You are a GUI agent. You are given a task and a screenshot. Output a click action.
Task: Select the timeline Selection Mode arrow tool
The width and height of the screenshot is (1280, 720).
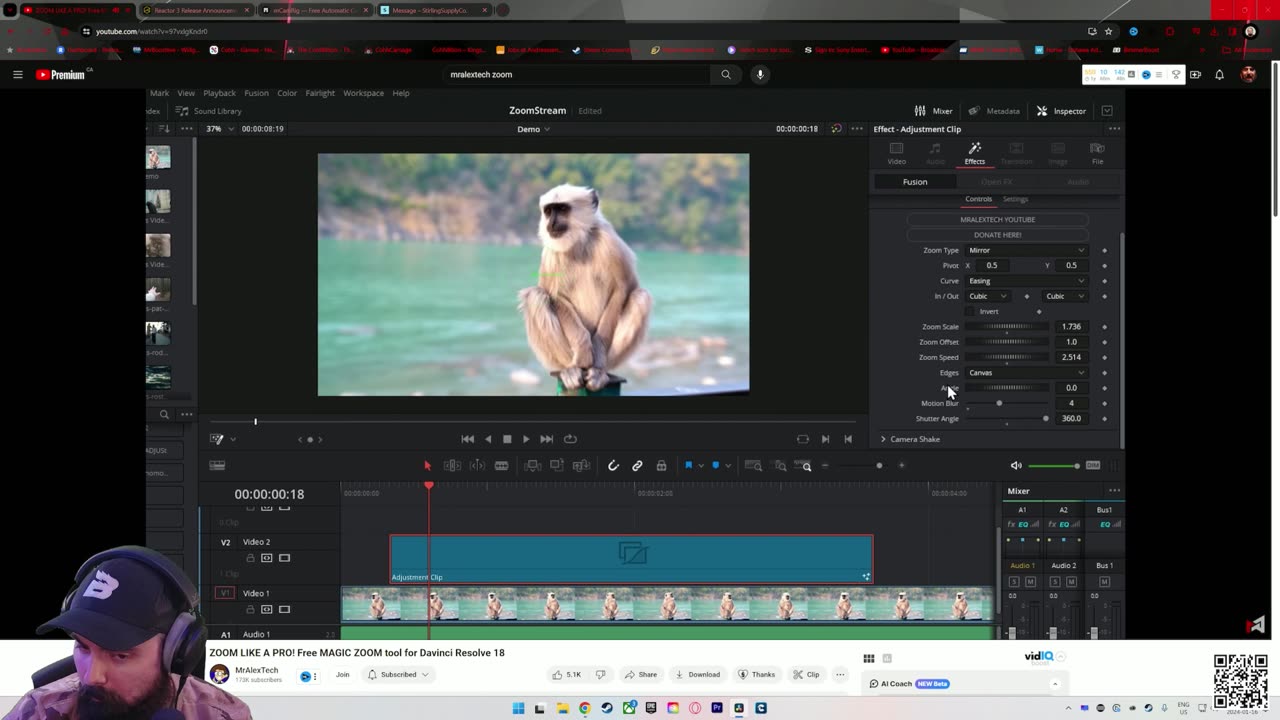[427, 465]
